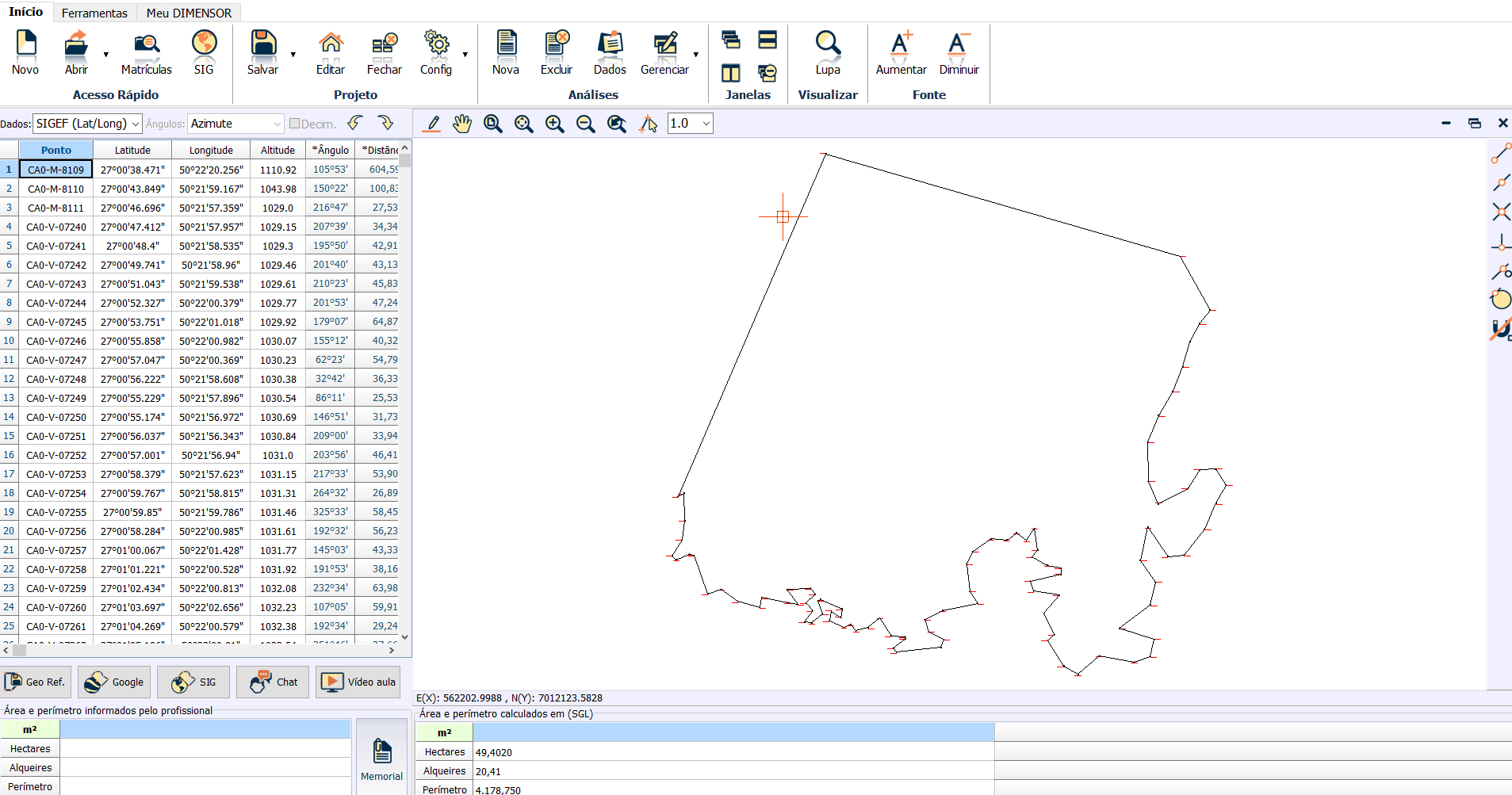Screen dimensions: 1512x795
Task: Select the CA0-M-8110 point cell
Action: tap(56, 189)
